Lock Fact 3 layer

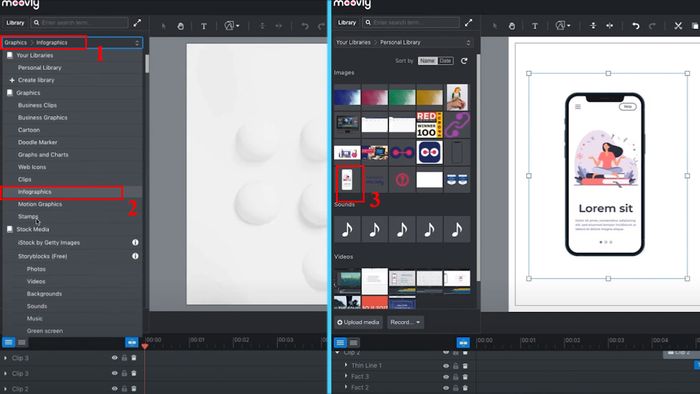(456, 377)
